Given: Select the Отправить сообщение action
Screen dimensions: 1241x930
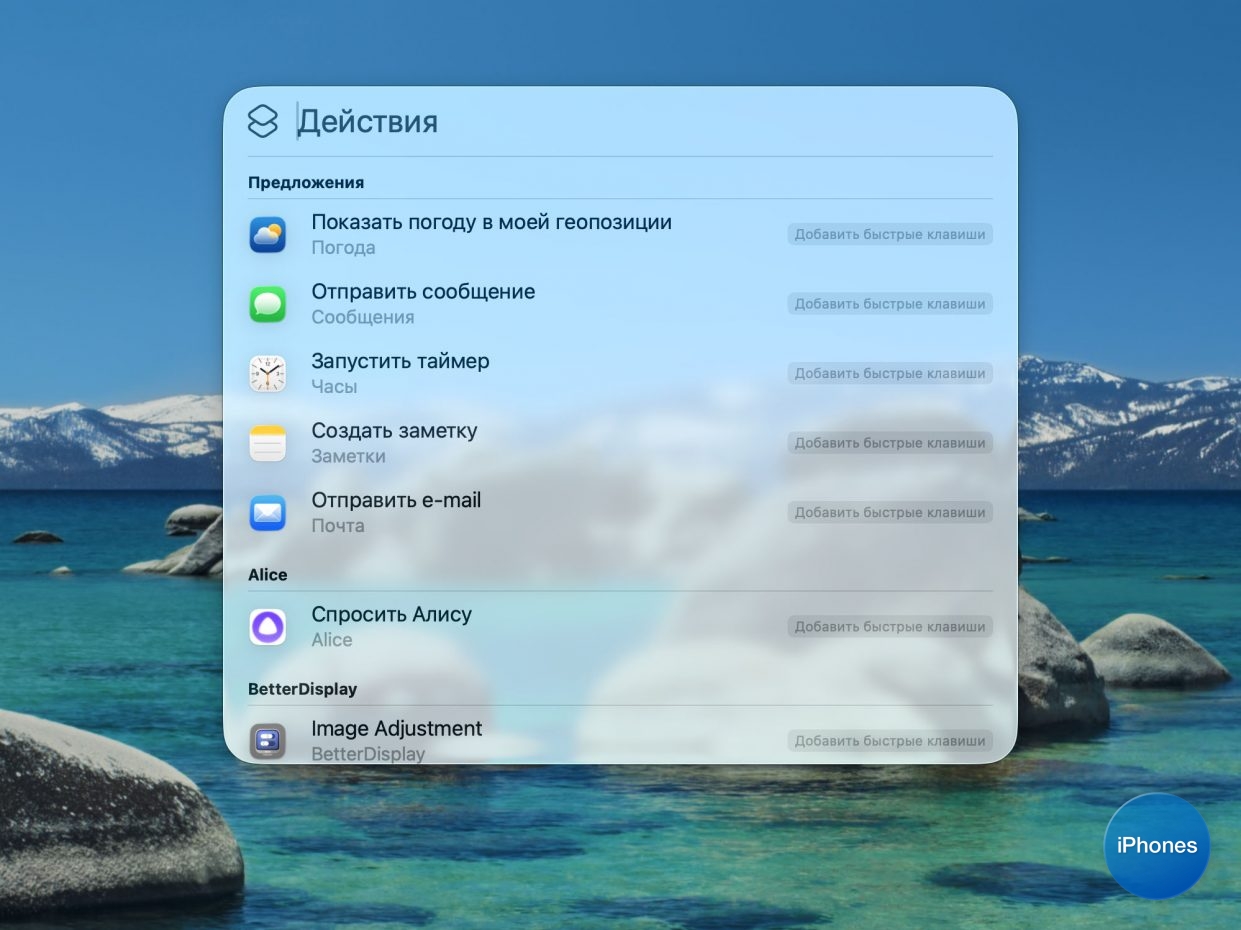Looking at the screenshot, I should click(423, 292).
